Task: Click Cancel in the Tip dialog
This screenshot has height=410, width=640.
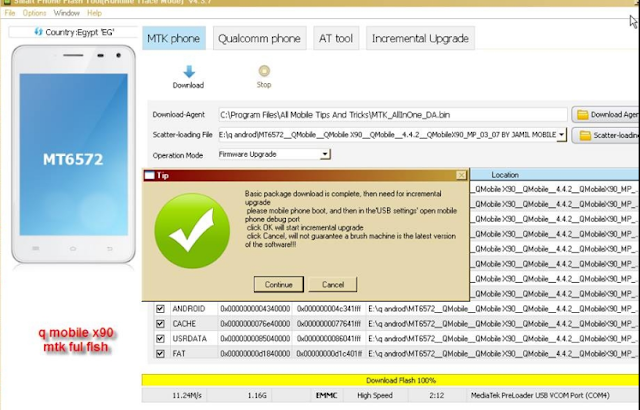Action: click(x=333, y=284)
